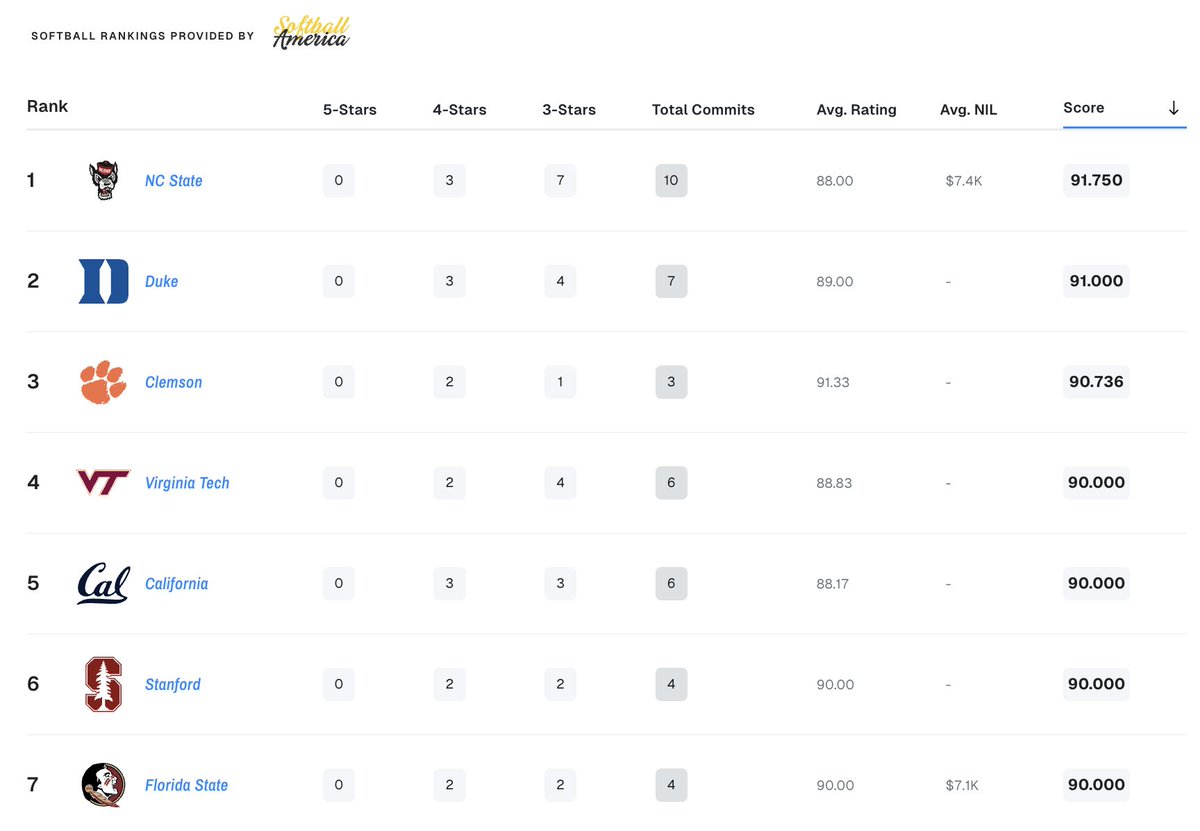Sort by the Avg. Rating column header
Screen dimensions: 1200x831
(x=857, y=110)
